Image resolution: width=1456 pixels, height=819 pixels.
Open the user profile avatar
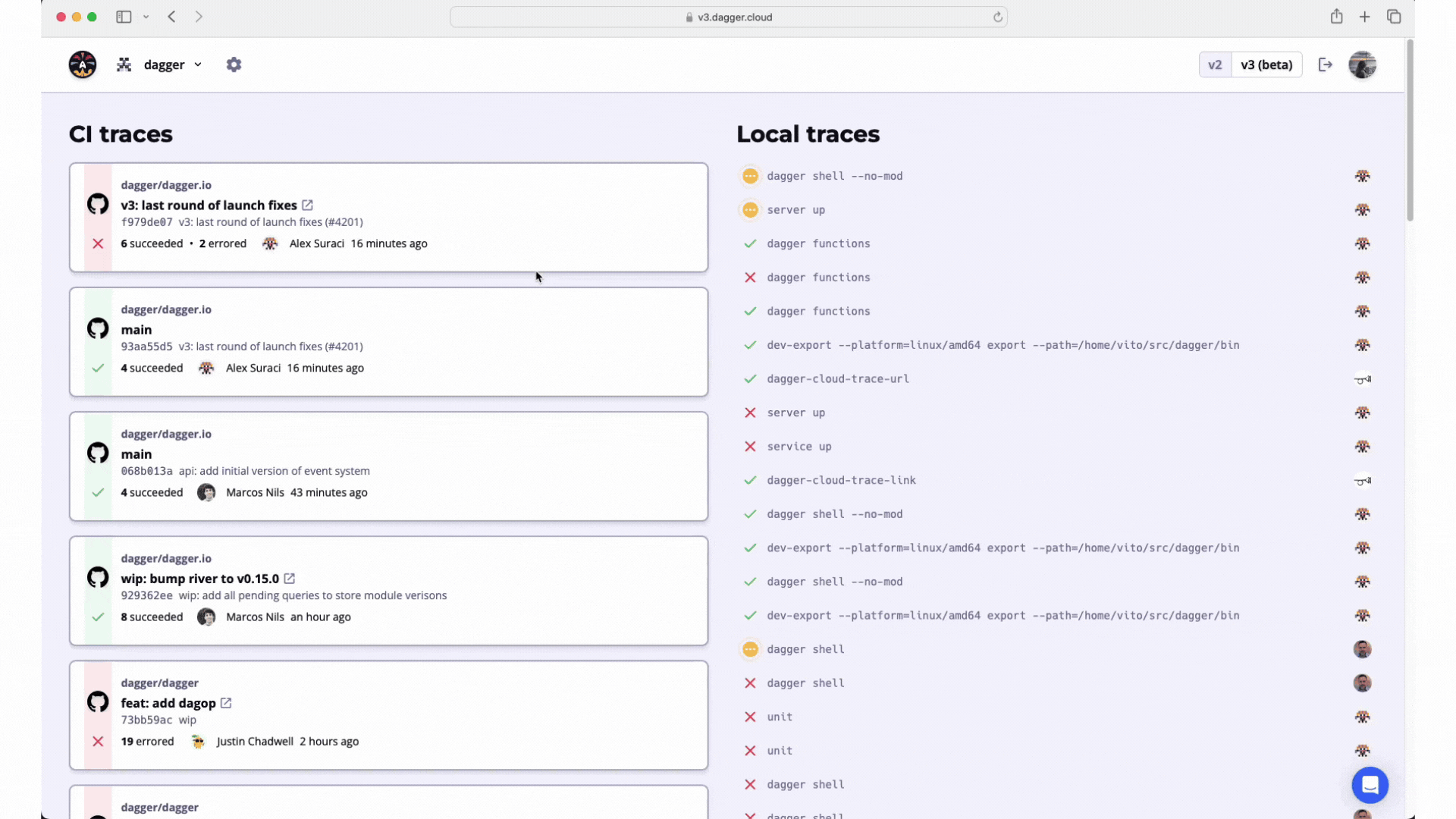point(1362,64)
